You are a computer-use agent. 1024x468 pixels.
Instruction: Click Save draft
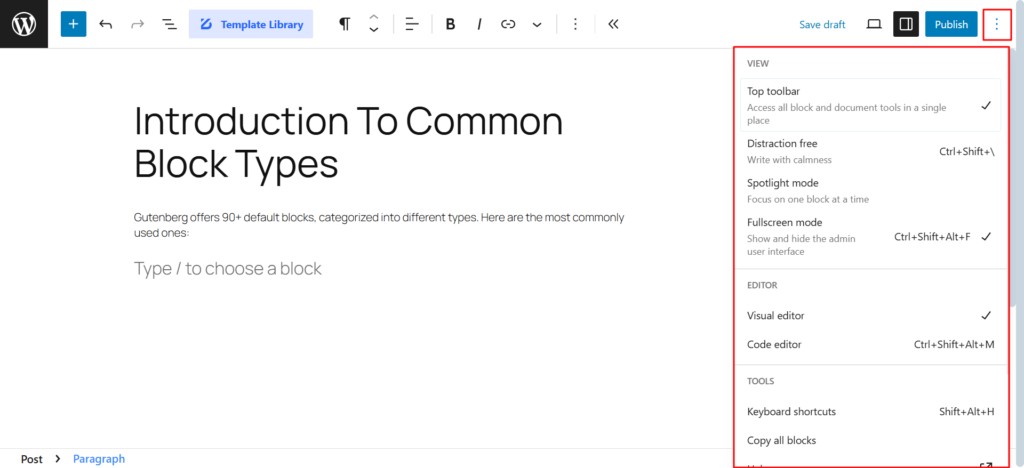click(x=822, y=25)
